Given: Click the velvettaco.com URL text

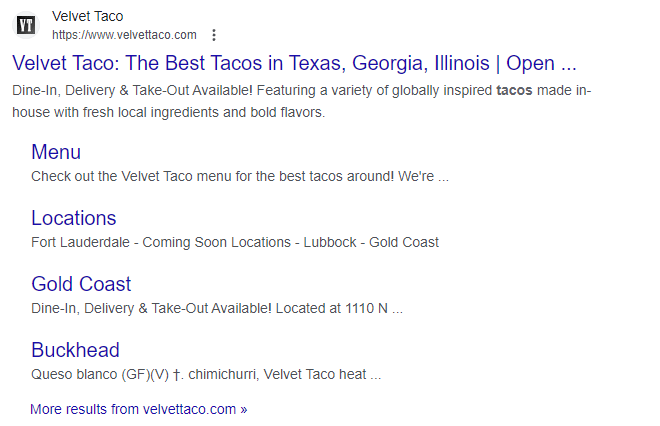Looking at the screenshot, I should 124,35.
